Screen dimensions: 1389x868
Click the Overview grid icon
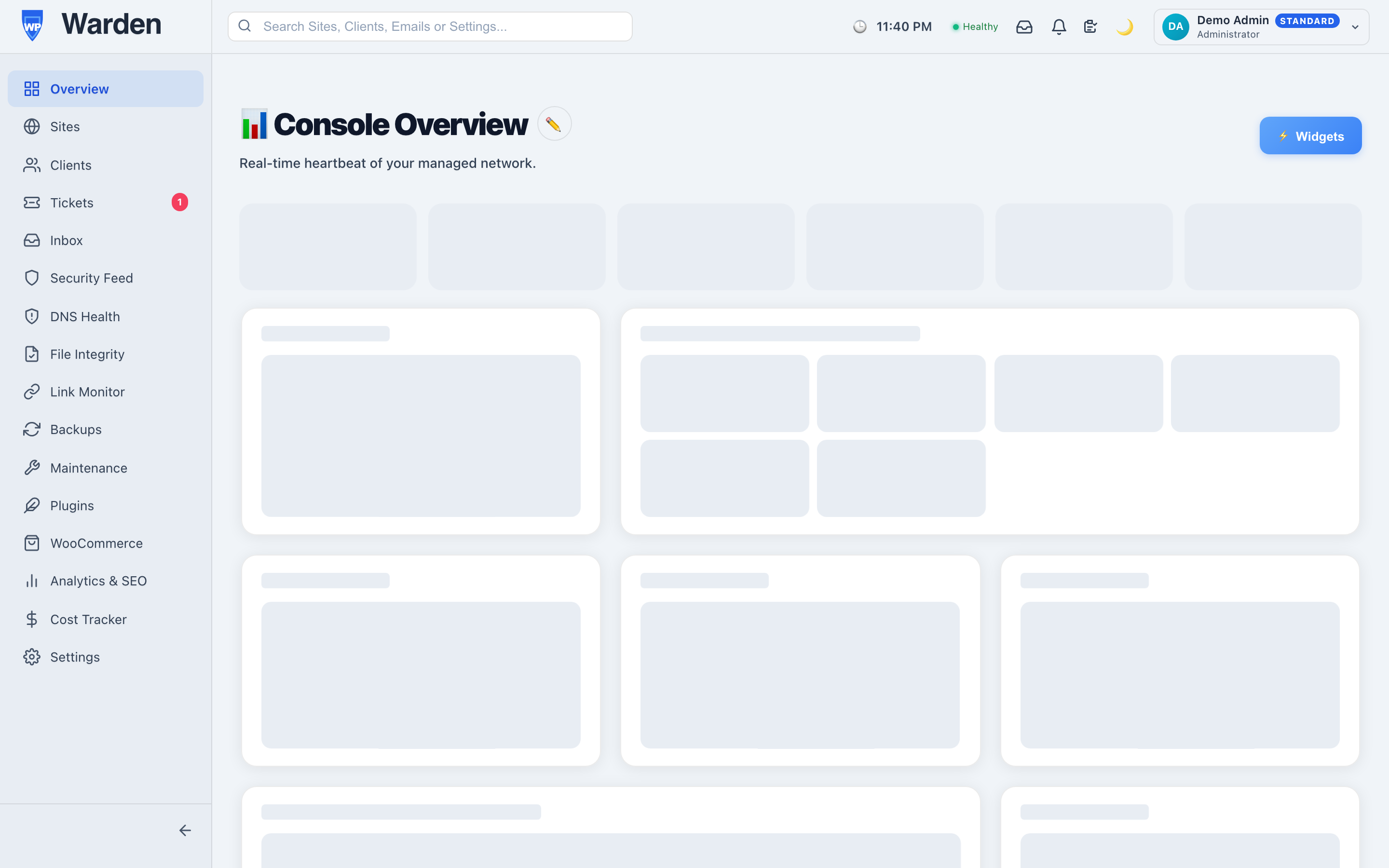click(31, 89)
